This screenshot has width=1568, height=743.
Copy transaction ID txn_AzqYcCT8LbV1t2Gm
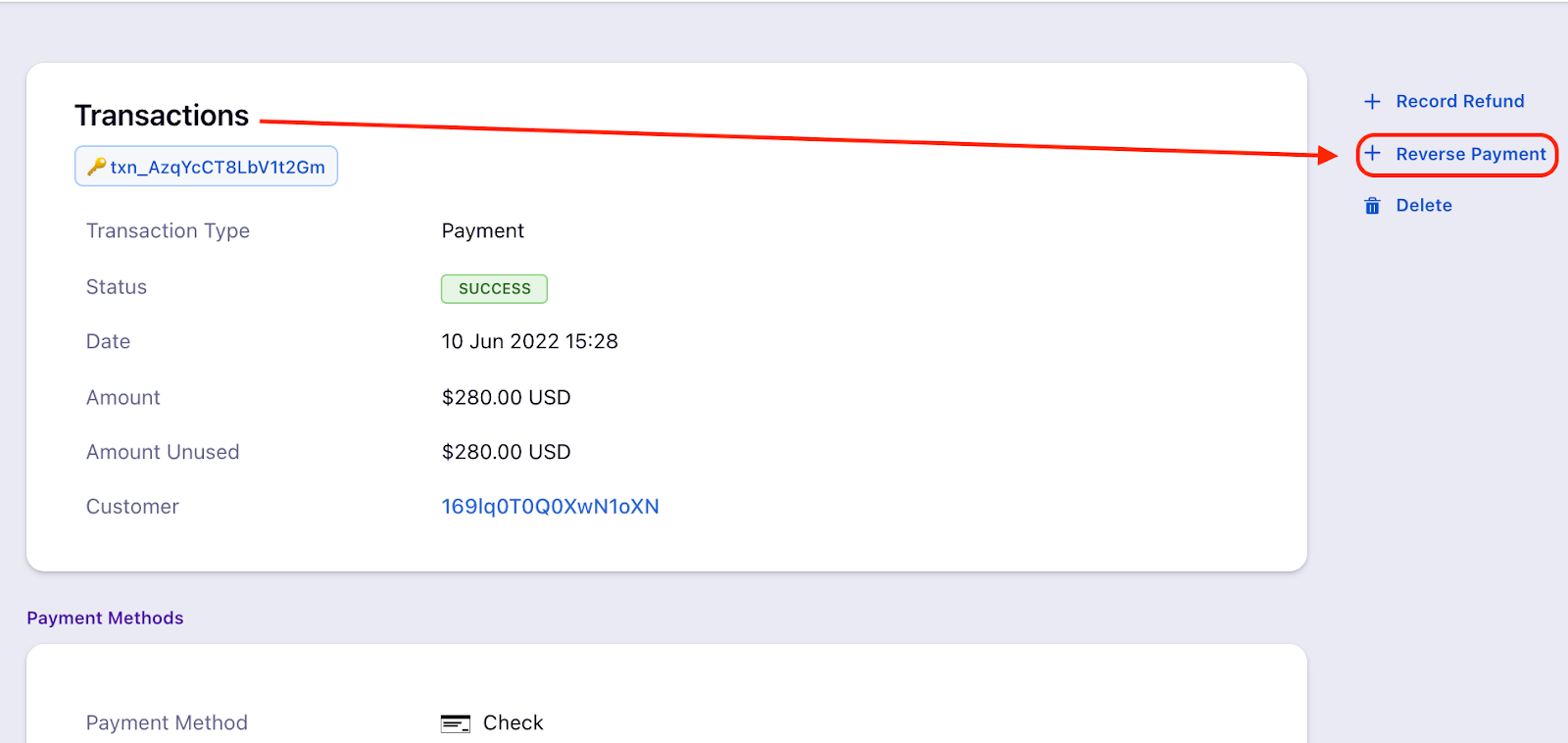(218, 168)
